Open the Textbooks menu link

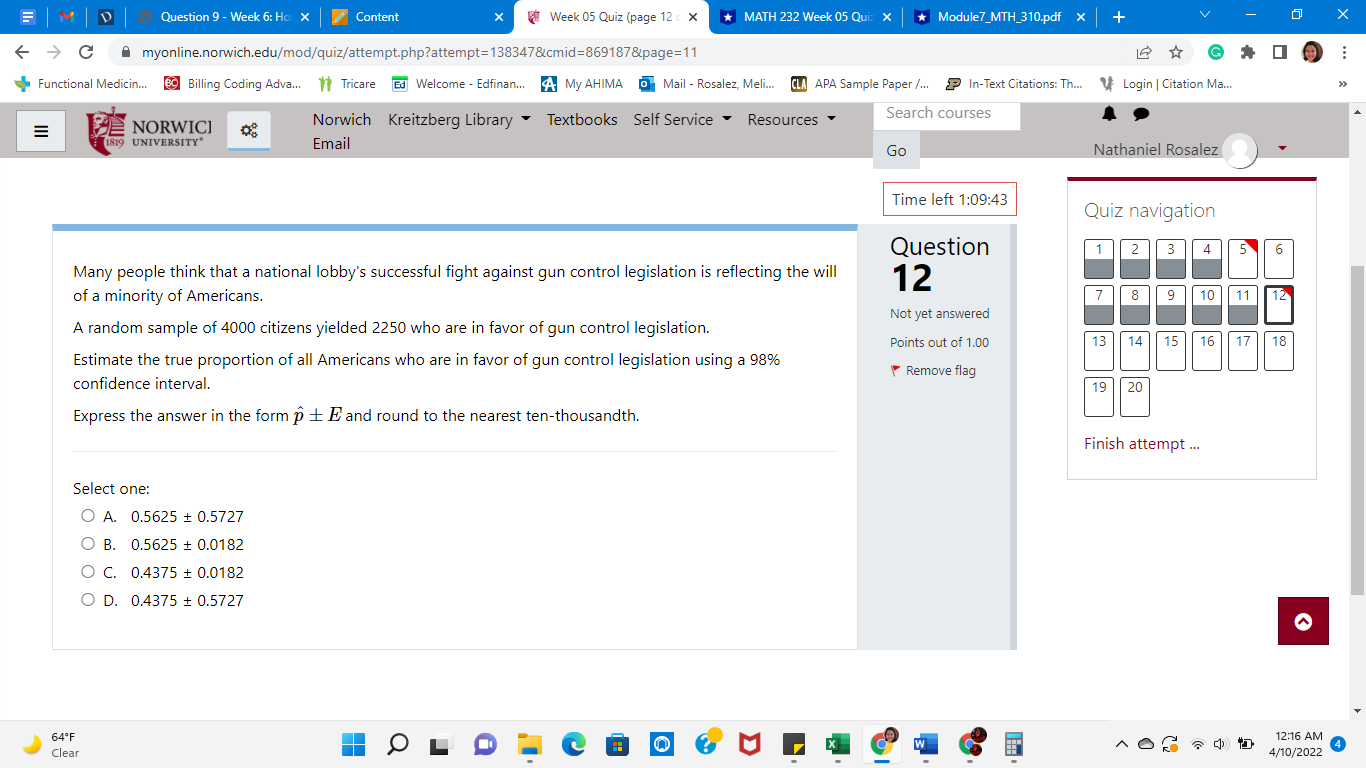pyautogui.click(x=582, y=120)
